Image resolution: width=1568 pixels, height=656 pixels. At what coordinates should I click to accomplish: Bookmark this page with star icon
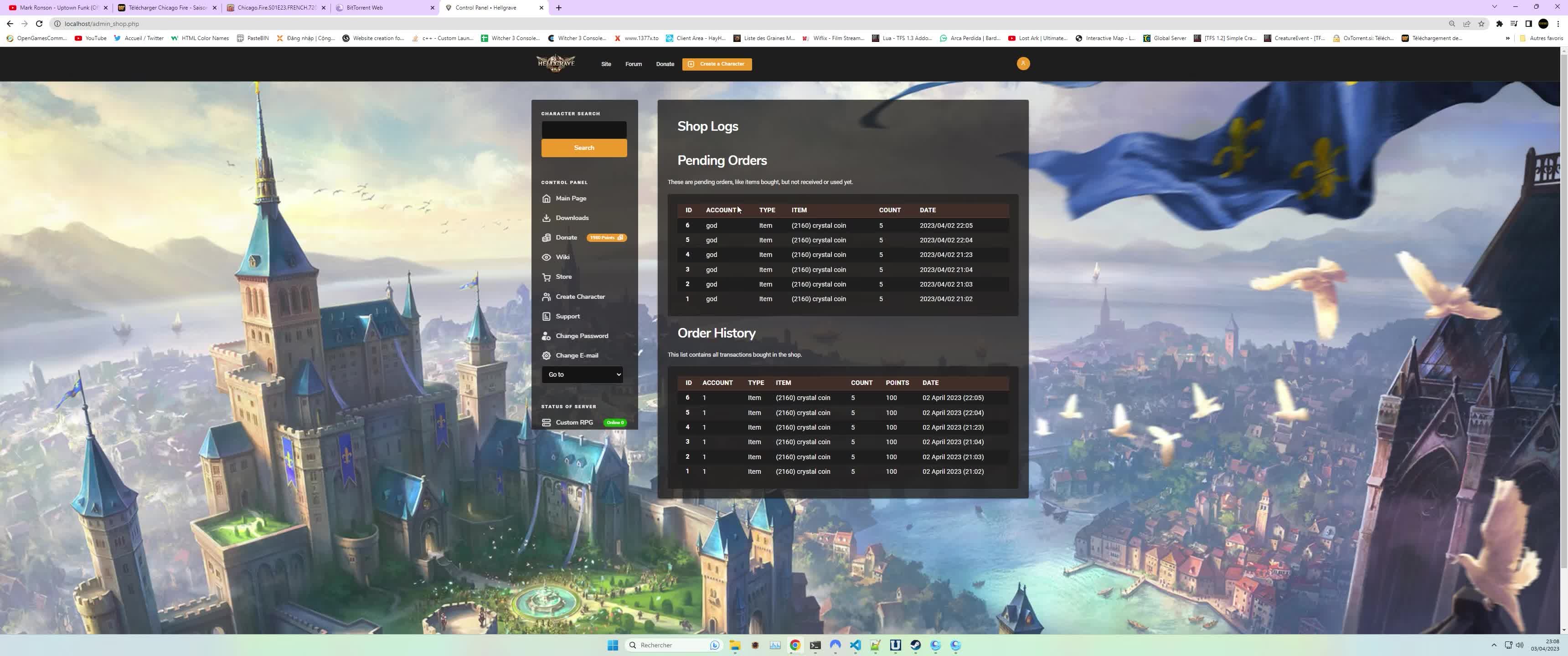click(1481, 24)
